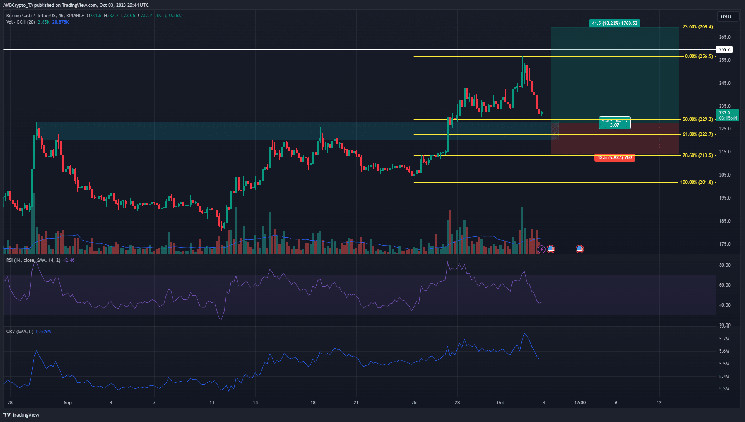Click the topmost yellow Fibonacci extension label
Viewport: 745px width, 422px height.
pos(697,27)
